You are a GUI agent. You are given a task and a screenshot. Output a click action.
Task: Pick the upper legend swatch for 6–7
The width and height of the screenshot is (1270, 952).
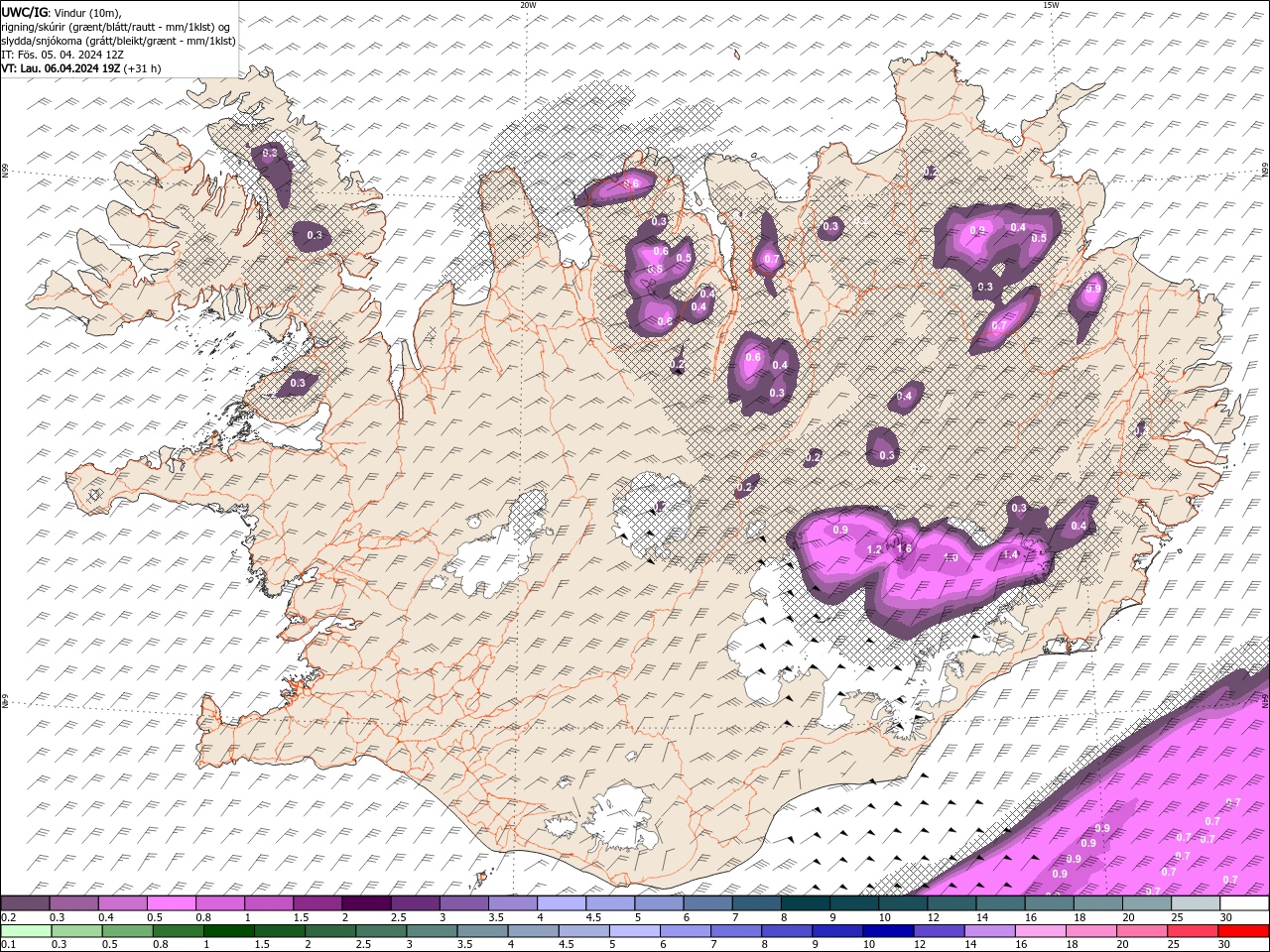pos(707,902)
